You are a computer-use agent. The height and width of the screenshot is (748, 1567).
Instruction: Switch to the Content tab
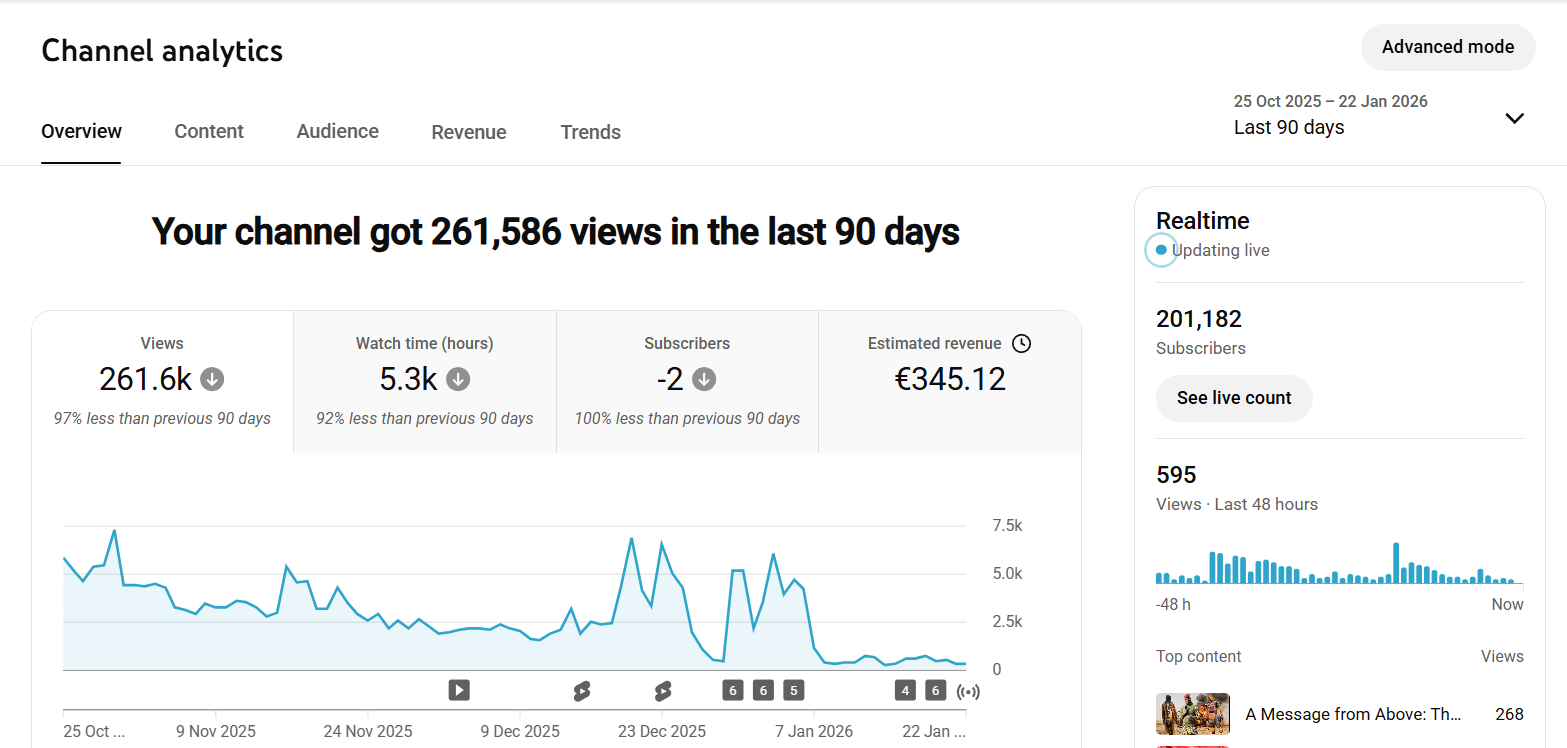coord(209,132)
